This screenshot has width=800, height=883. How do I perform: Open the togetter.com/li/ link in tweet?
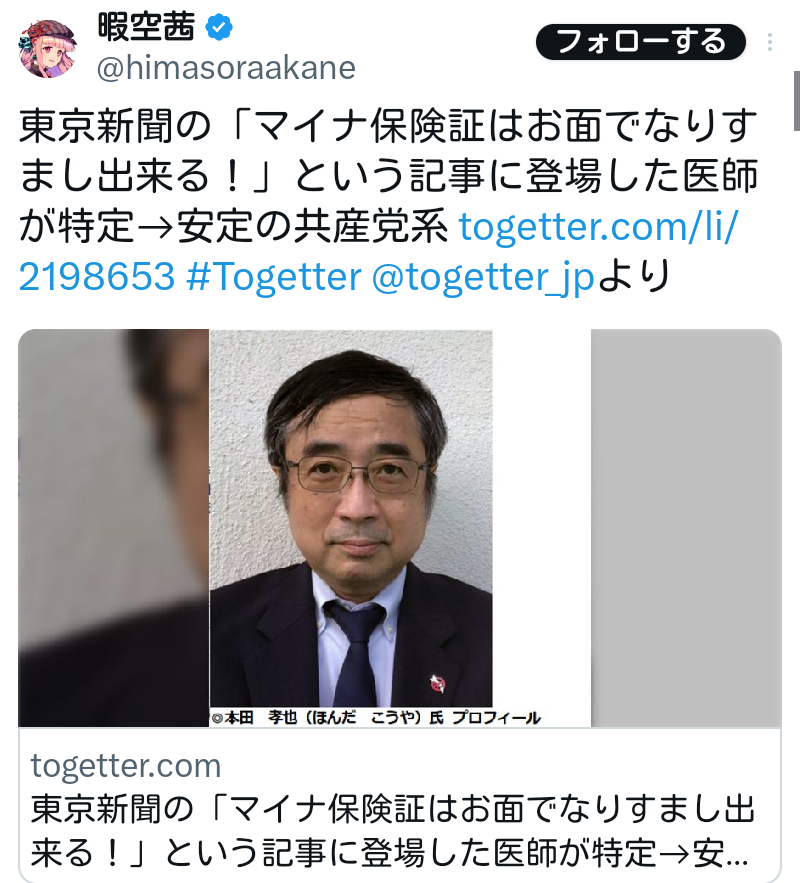598,226
